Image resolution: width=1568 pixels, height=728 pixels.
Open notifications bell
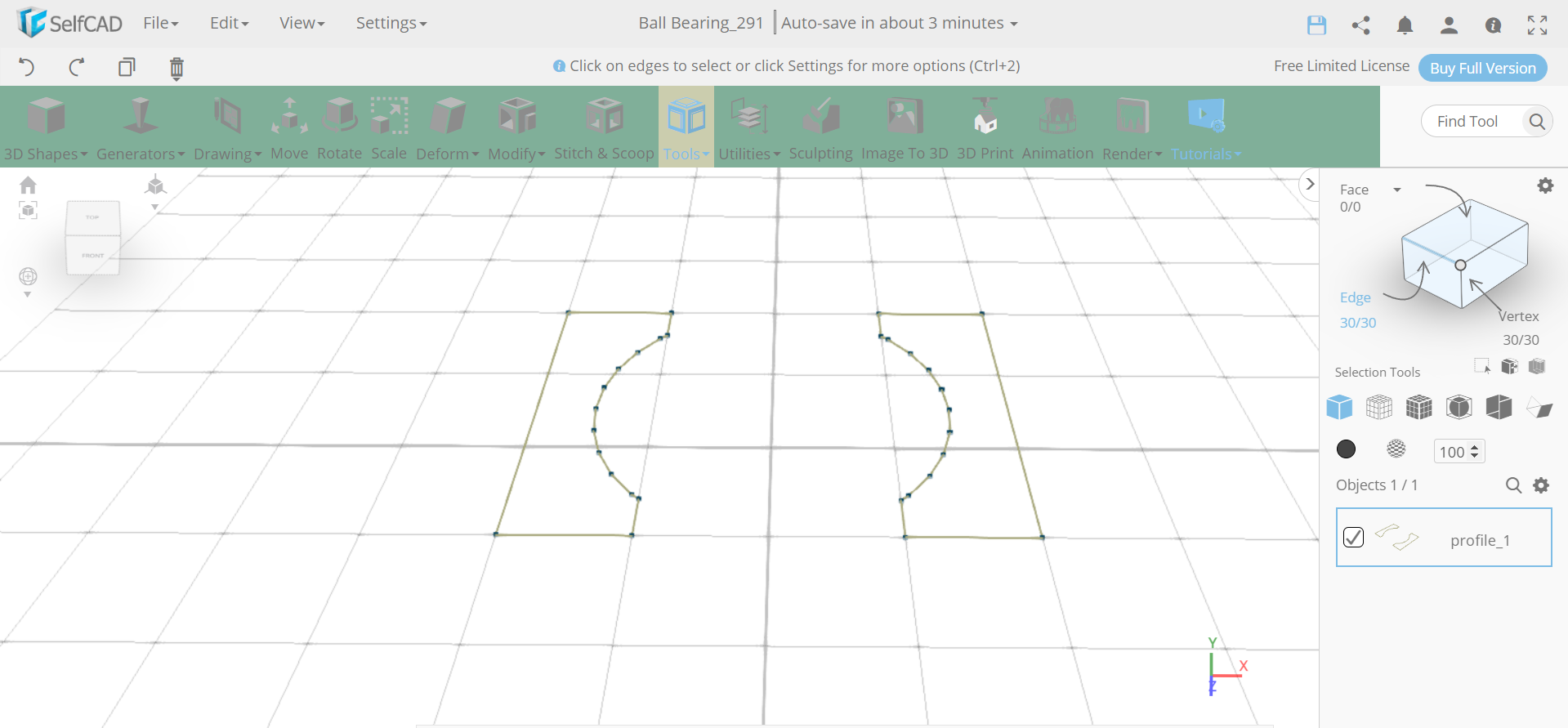tap(1405, 25)
